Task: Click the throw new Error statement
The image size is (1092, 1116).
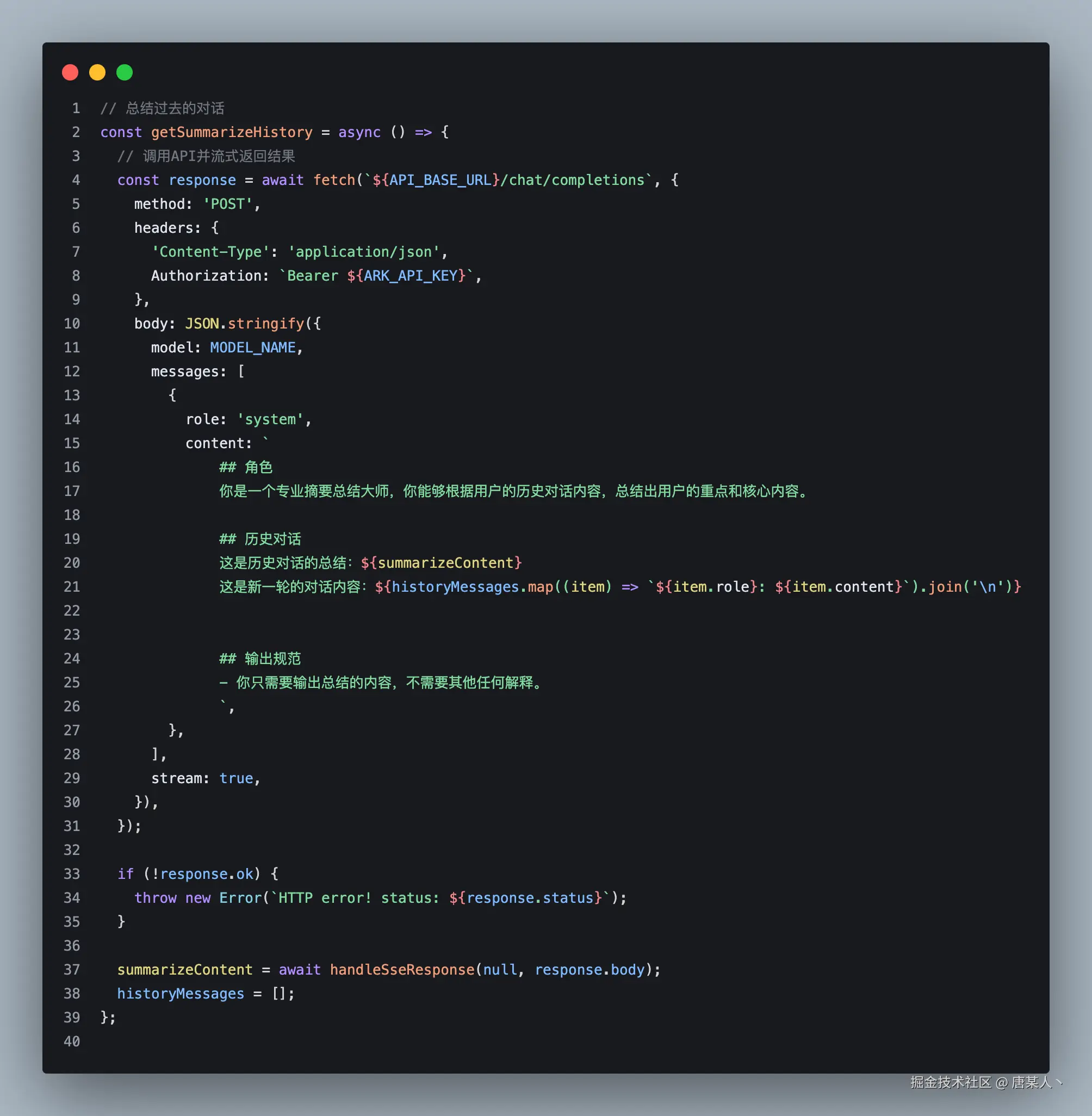Action: [x=198, y=898]
